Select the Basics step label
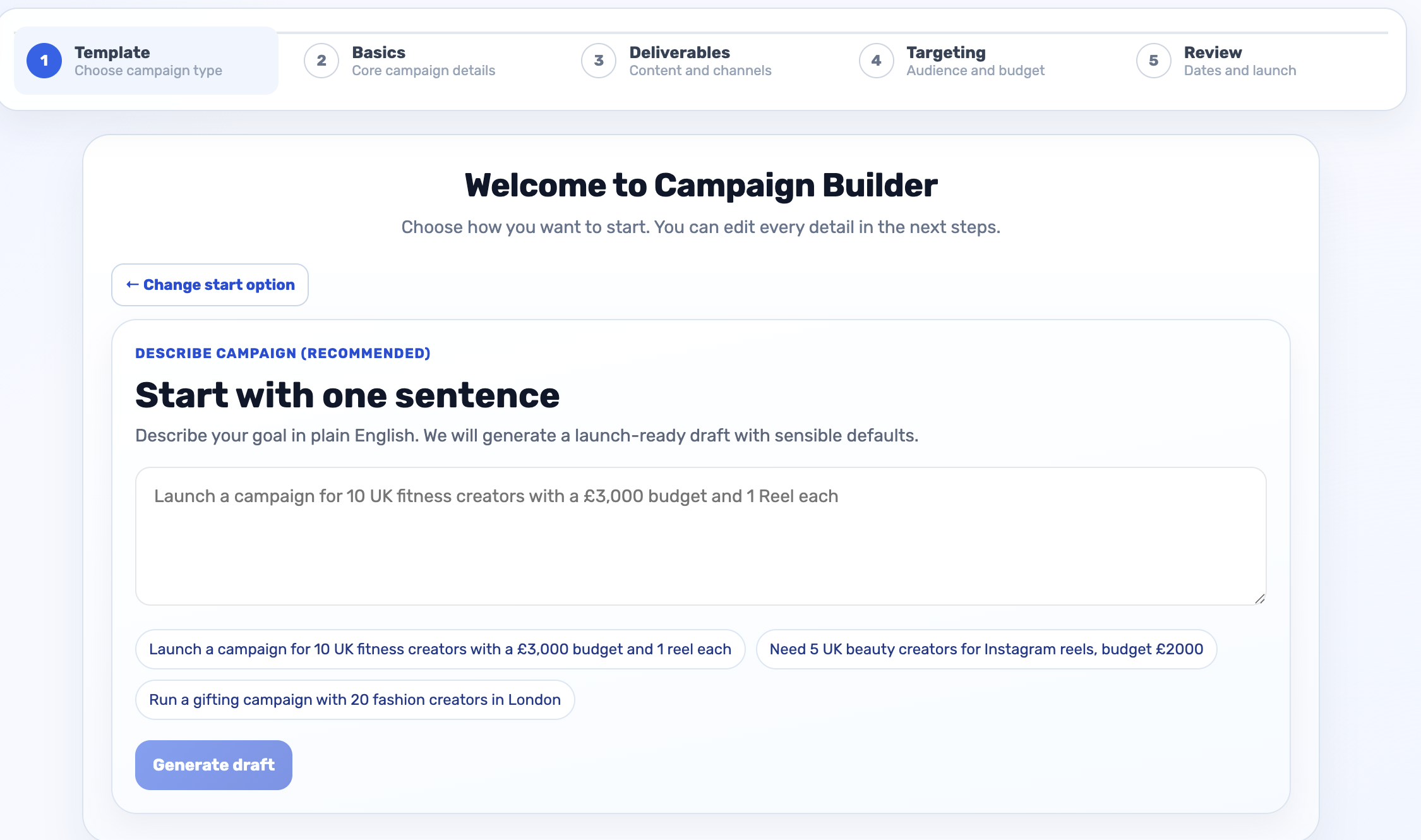Viewport: 1421px width, 840px height. click(379, 52)
